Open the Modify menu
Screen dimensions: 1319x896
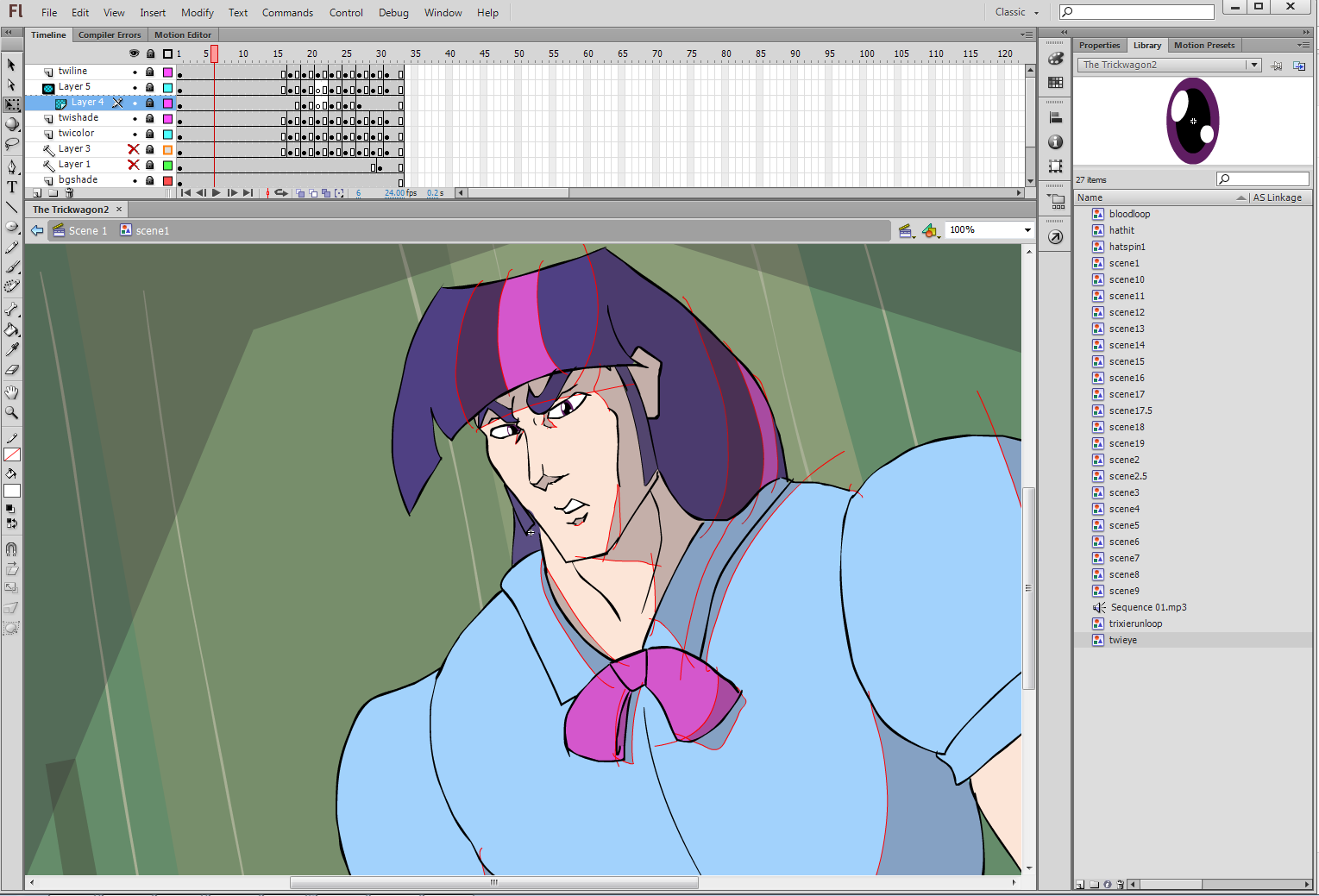[x=198, y=13]
